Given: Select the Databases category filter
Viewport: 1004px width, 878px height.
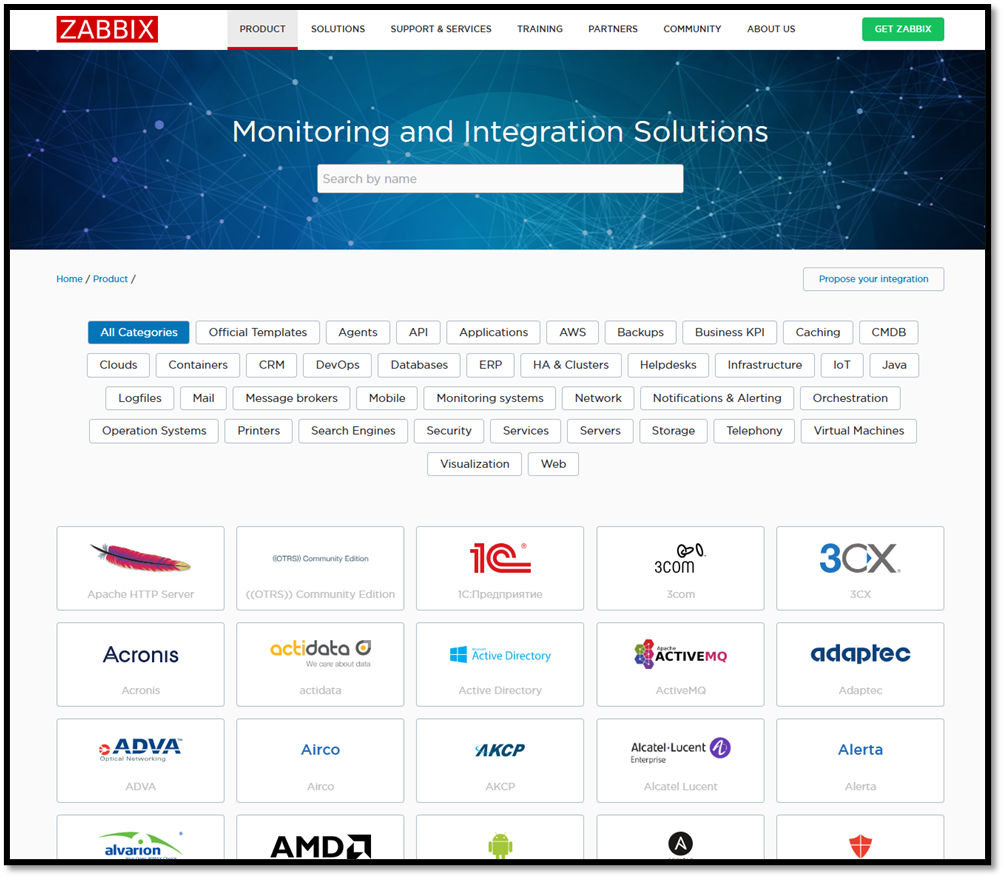Looking at the screenshot, I should [419, 365].
